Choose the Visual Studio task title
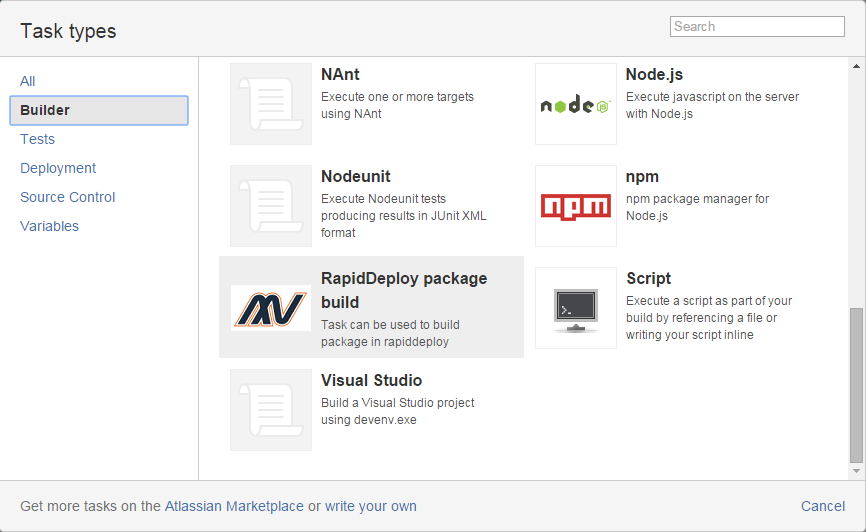The height and width of the screenshot is (532, 866). click(371, 380)
